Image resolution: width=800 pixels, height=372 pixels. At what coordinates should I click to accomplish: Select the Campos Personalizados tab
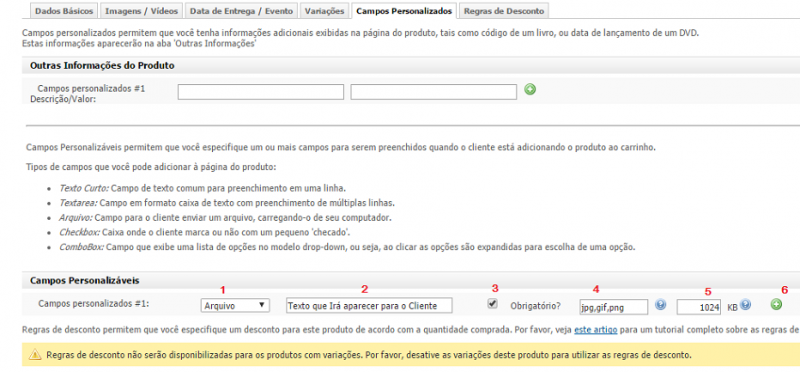click(404, 11)
